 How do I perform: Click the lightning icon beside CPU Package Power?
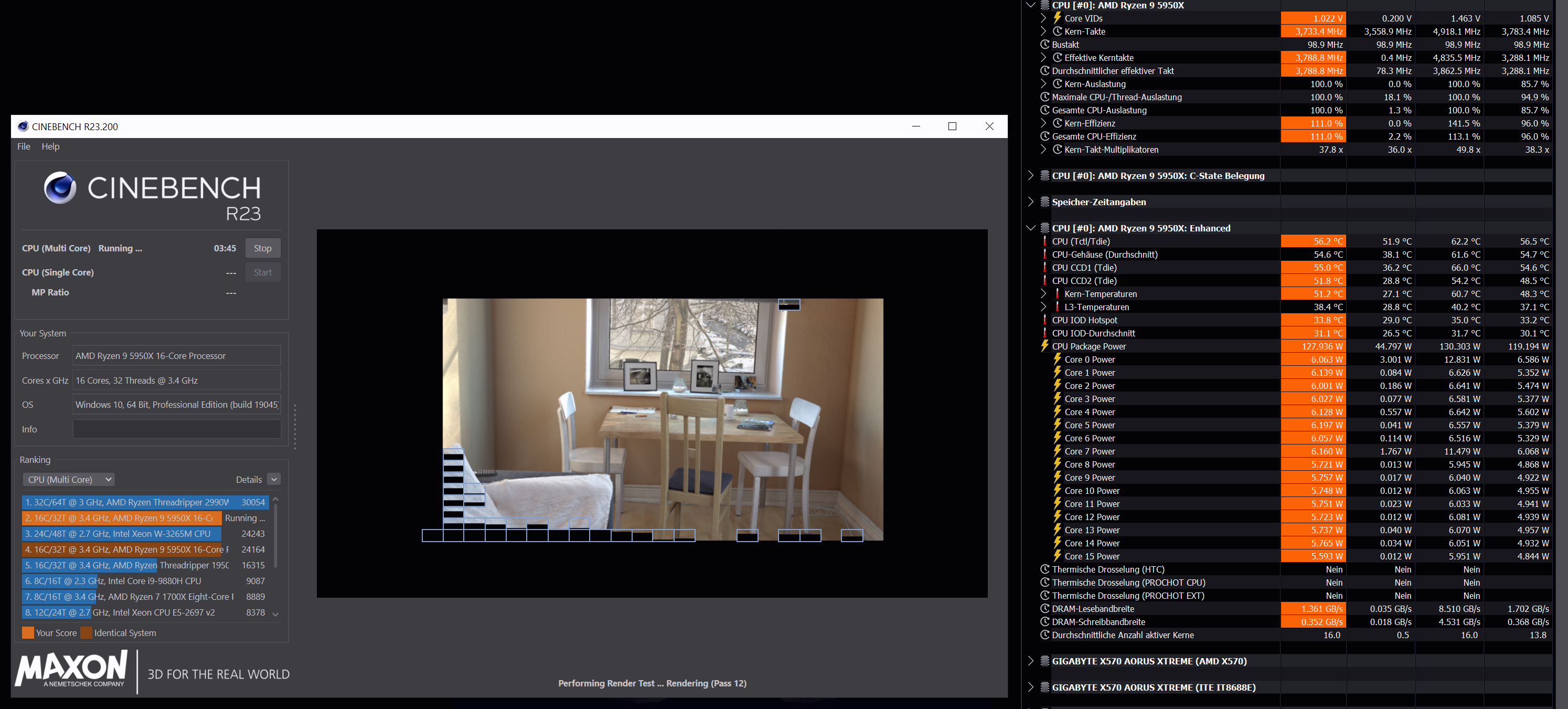coord(1044,346)
